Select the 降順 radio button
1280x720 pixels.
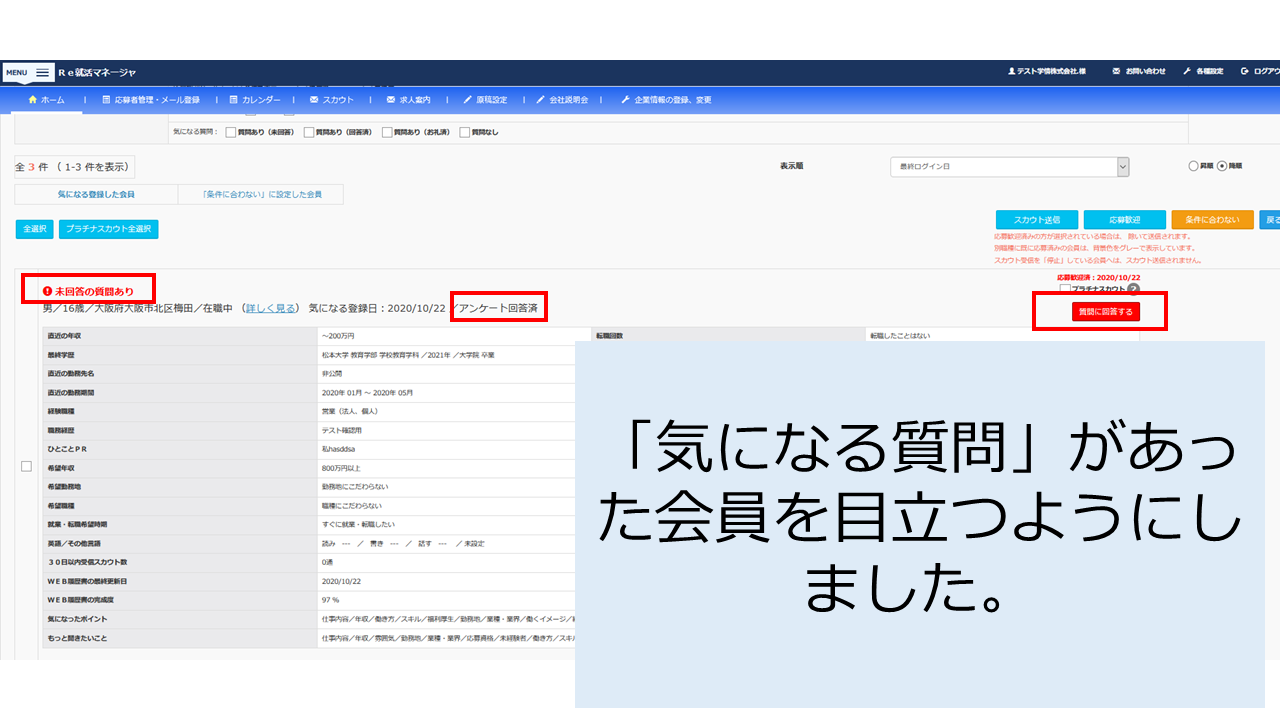[1221, 166]
